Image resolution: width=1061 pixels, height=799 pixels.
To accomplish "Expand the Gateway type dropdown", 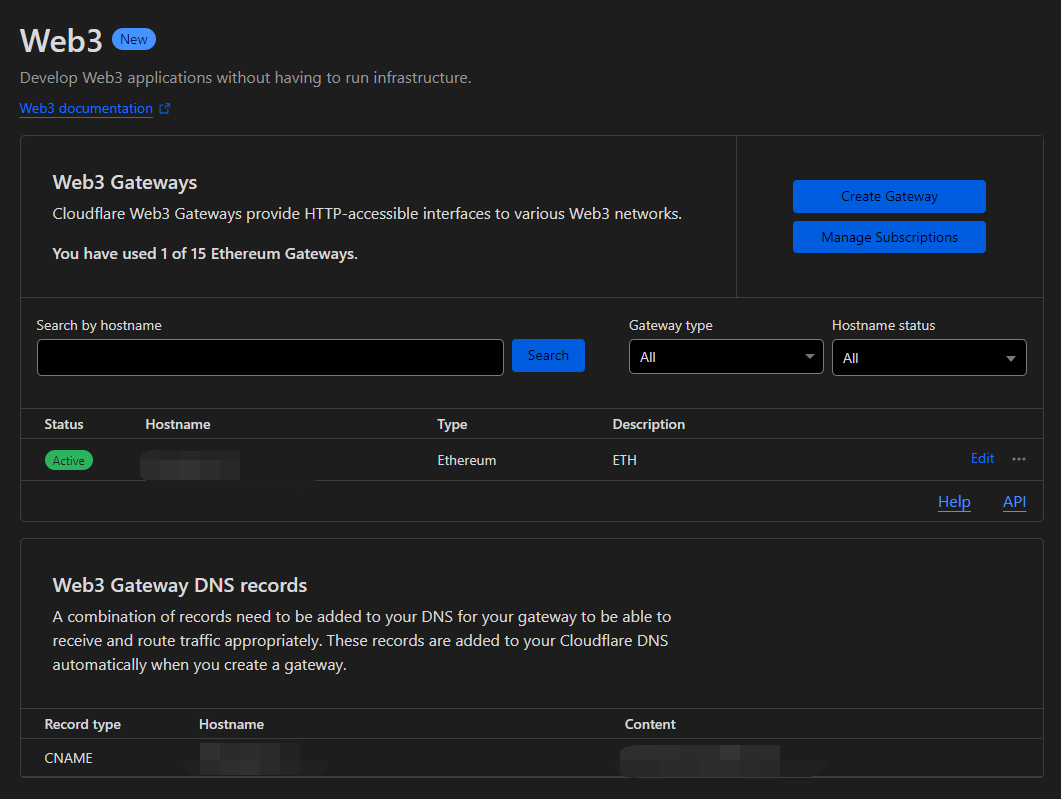I will (726, 357).
